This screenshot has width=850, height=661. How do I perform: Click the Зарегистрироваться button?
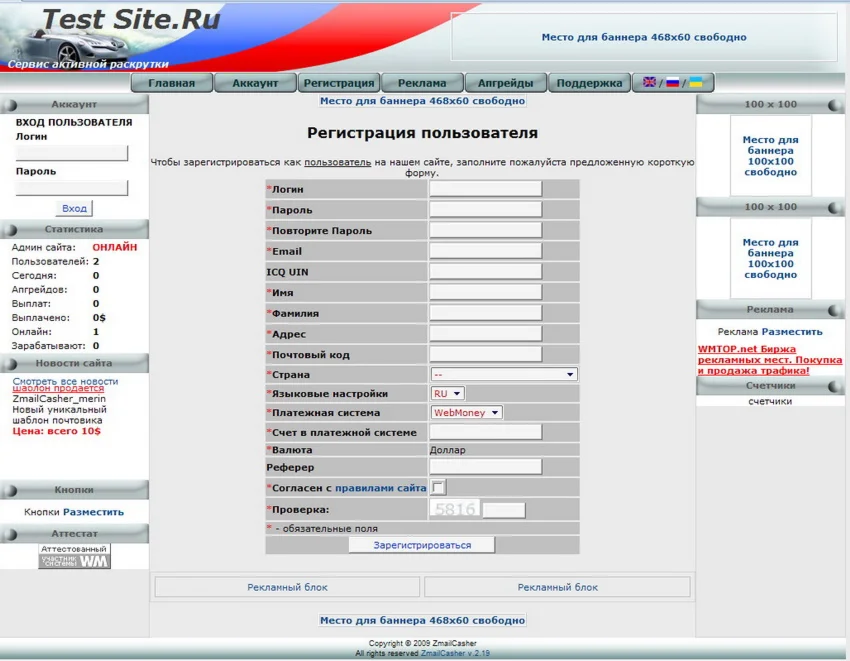pos(422,545)
